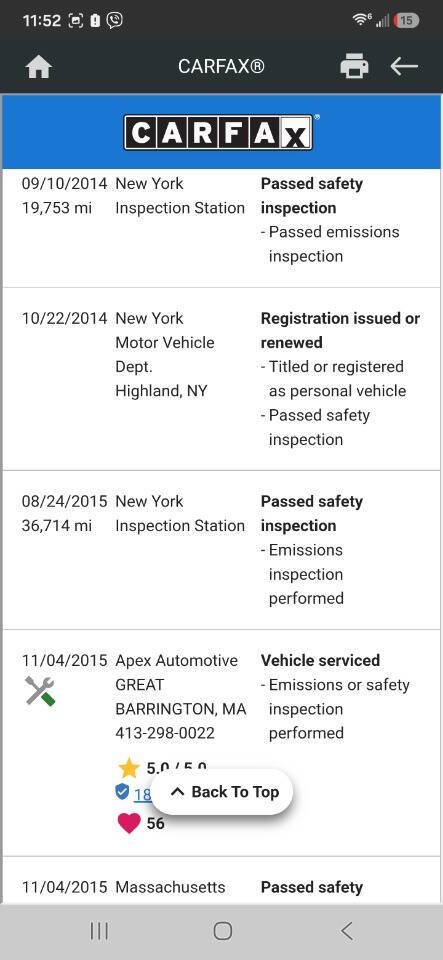
Task: Tap the 10/22/2014 registration record
Action: point(222,379)
